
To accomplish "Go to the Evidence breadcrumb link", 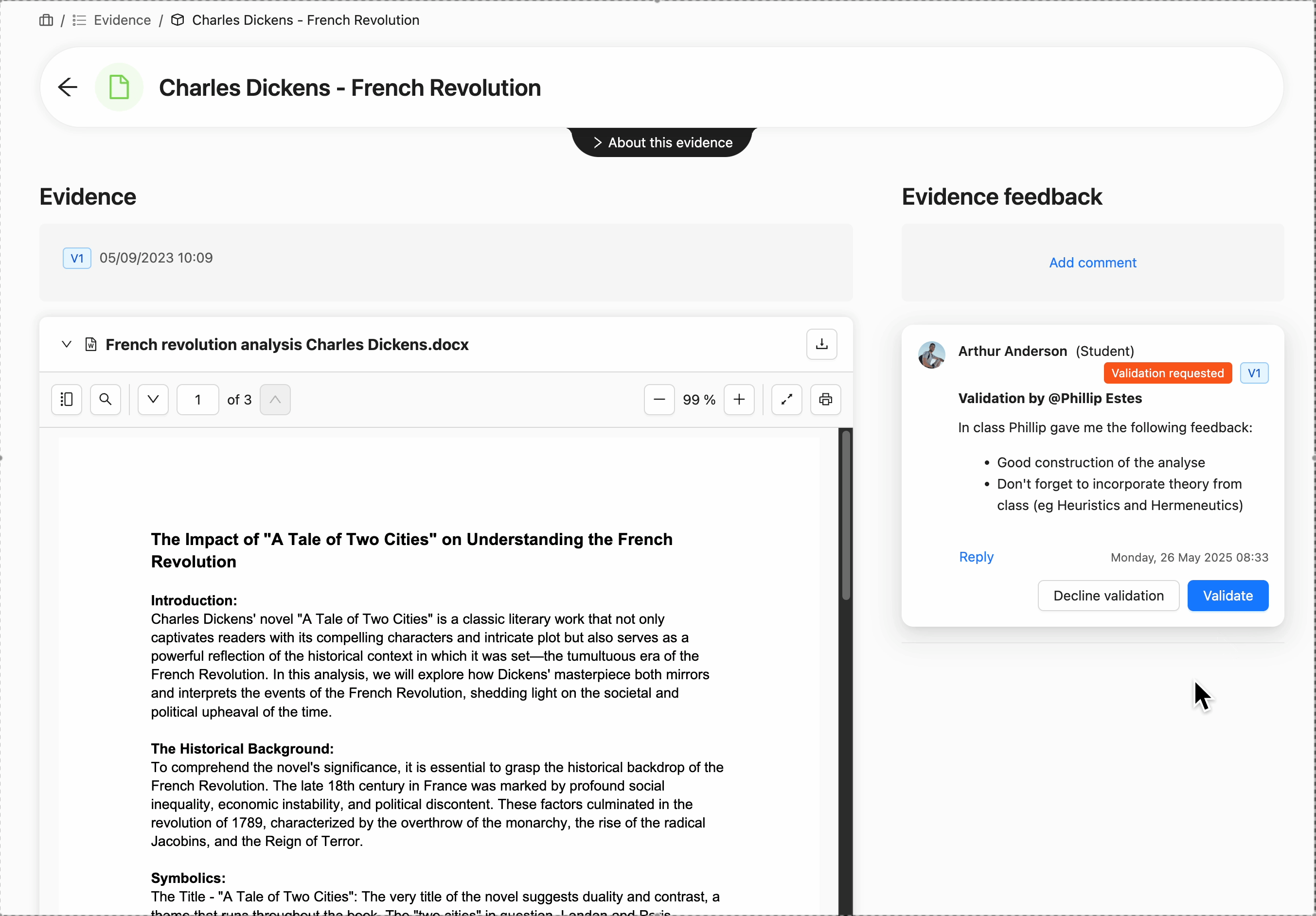I will (x=122, y=20).
